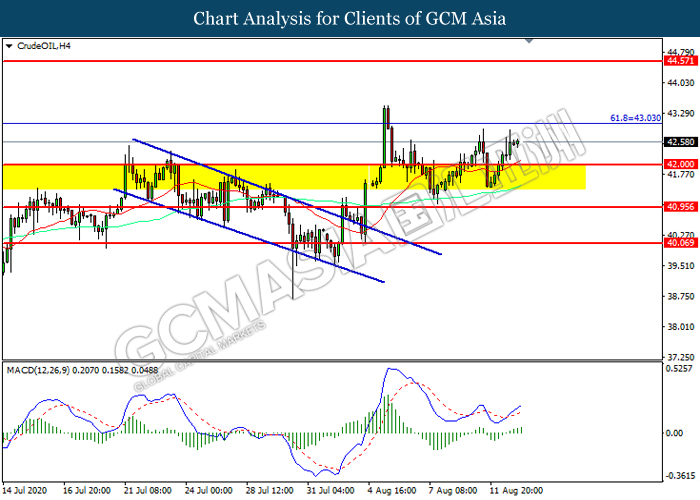Click the 43.290 price axis value
700x500 pixels.
[x=681, y=113]
